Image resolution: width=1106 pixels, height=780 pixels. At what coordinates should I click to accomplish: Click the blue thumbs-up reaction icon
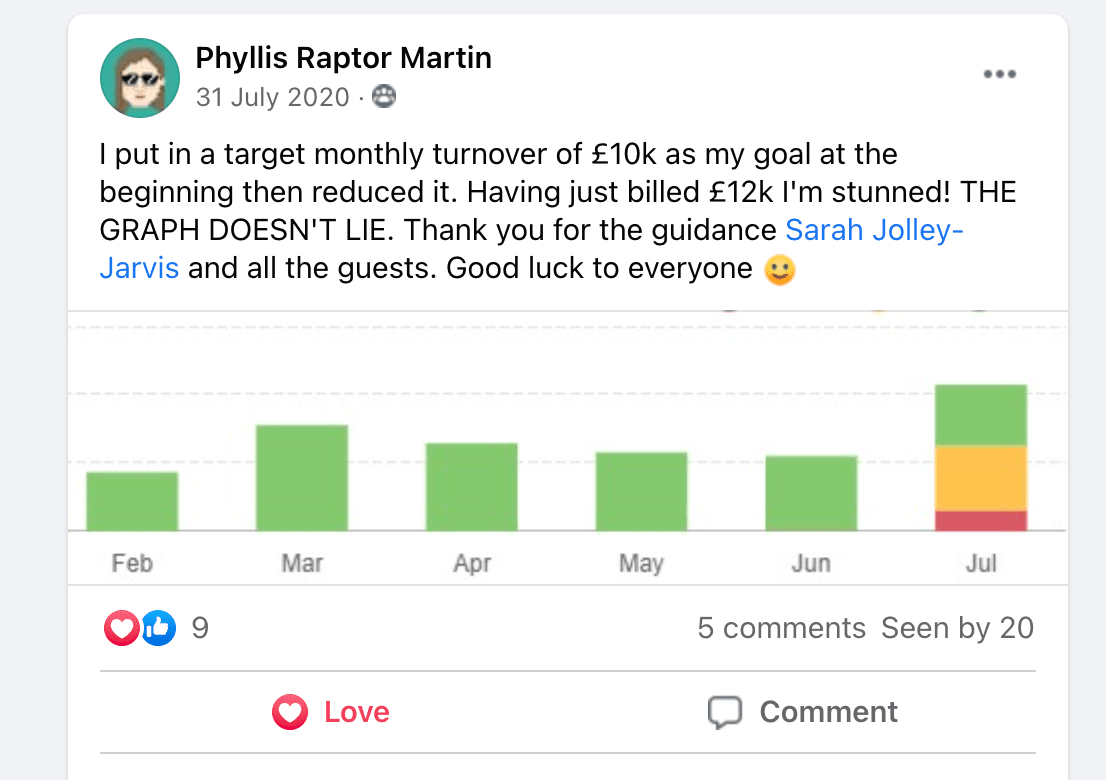[x=158, y=628]
